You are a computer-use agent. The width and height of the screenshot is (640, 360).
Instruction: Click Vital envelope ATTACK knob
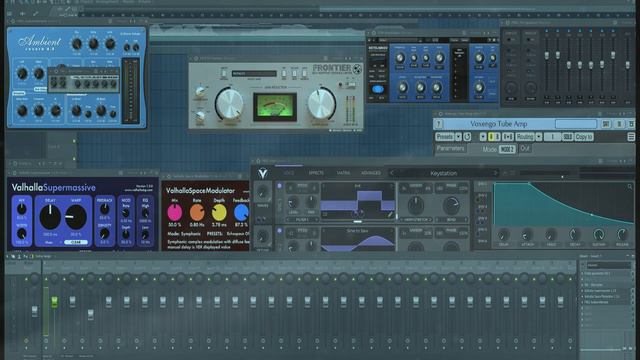click(527, 235)
